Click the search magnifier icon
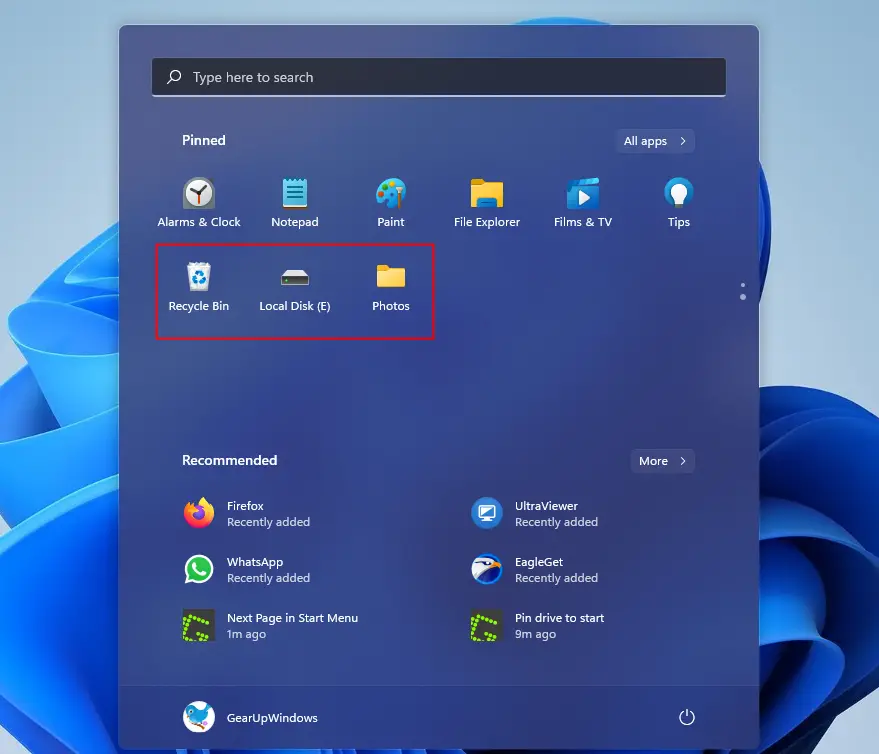879x754 pixels. coord(174,76)
